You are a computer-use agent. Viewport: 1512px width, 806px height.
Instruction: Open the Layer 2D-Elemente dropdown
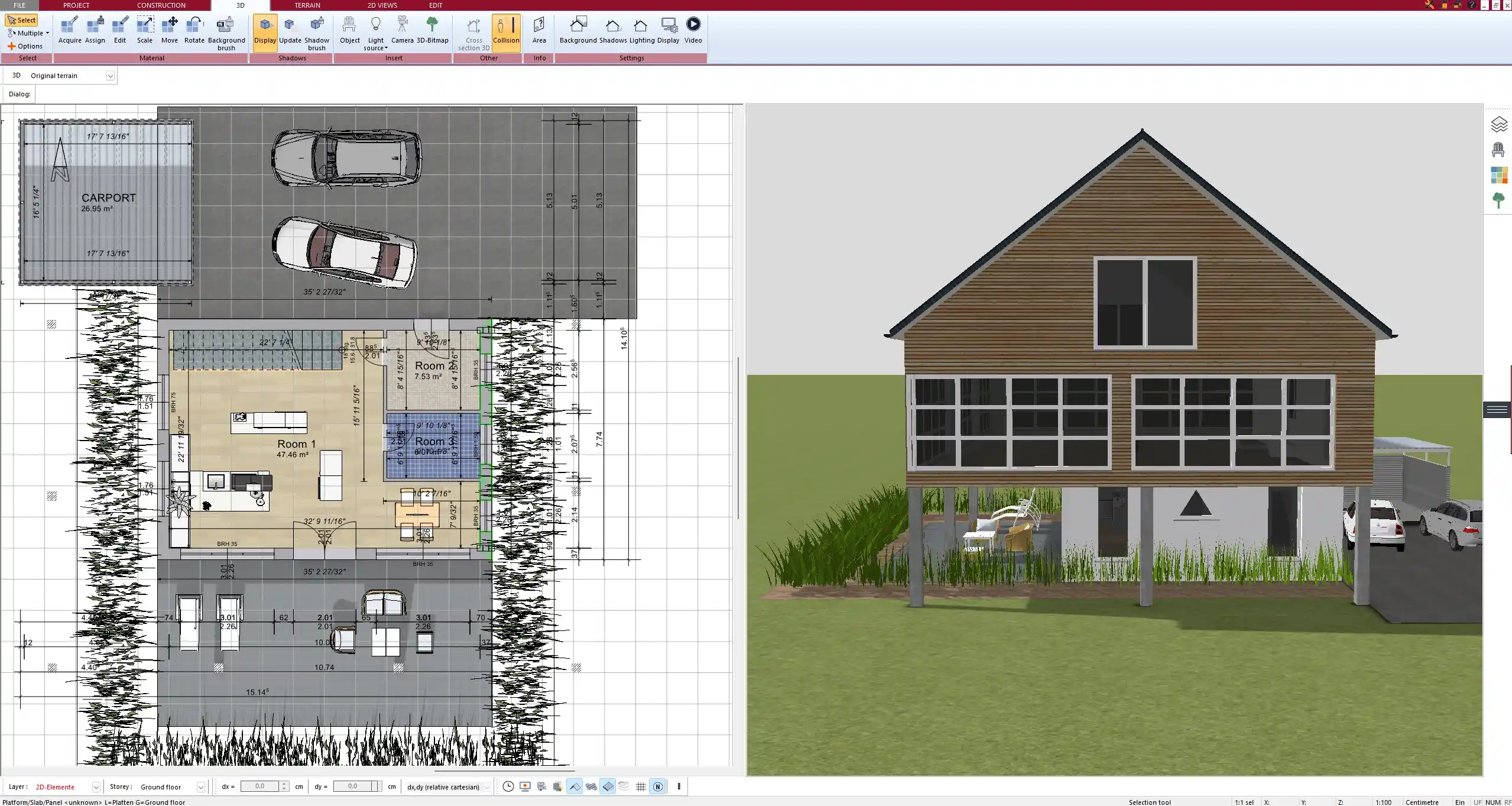click(96, 787)
